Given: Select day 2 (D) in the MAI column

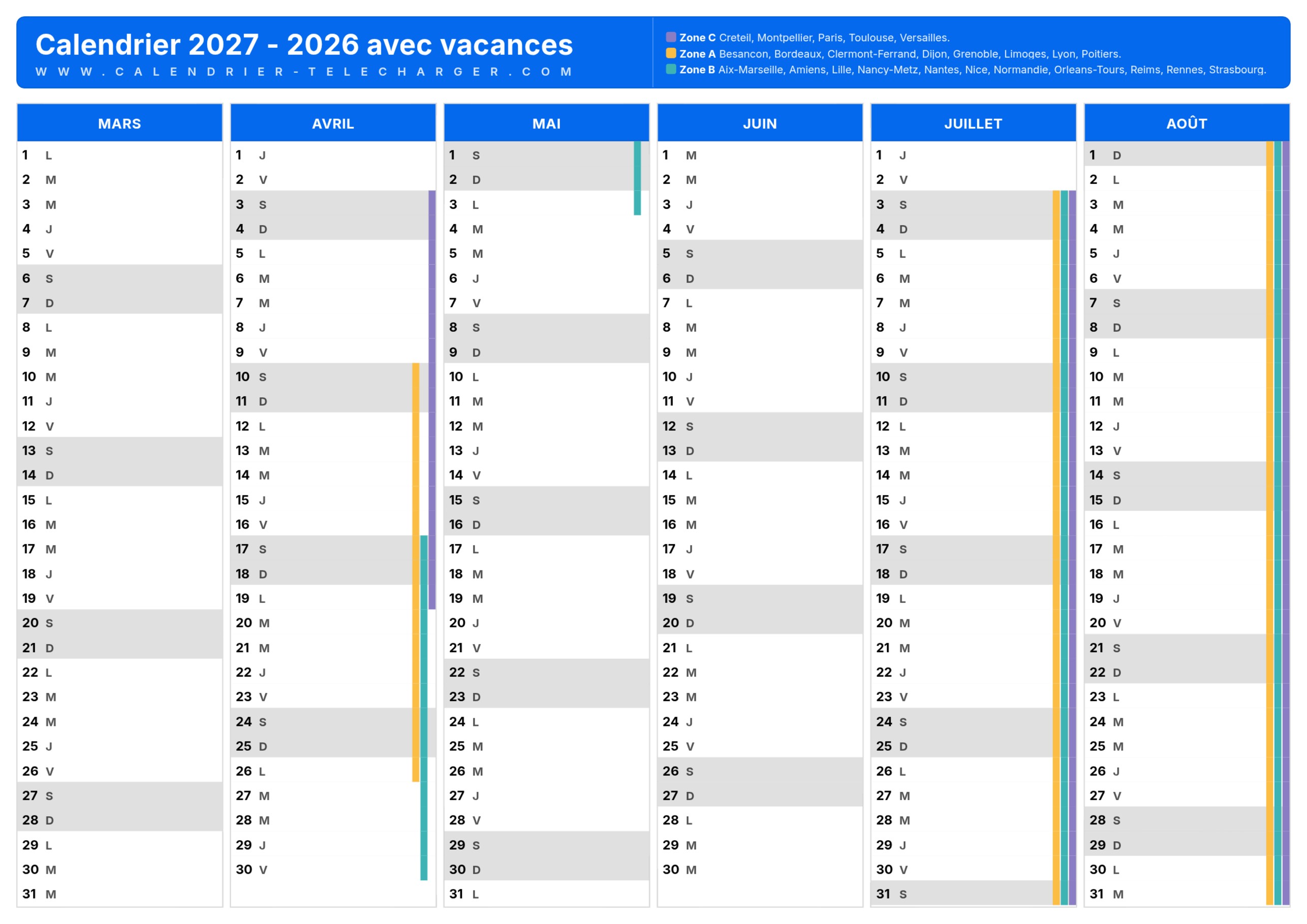Looking at the screenshot, I should pos(546,179).
